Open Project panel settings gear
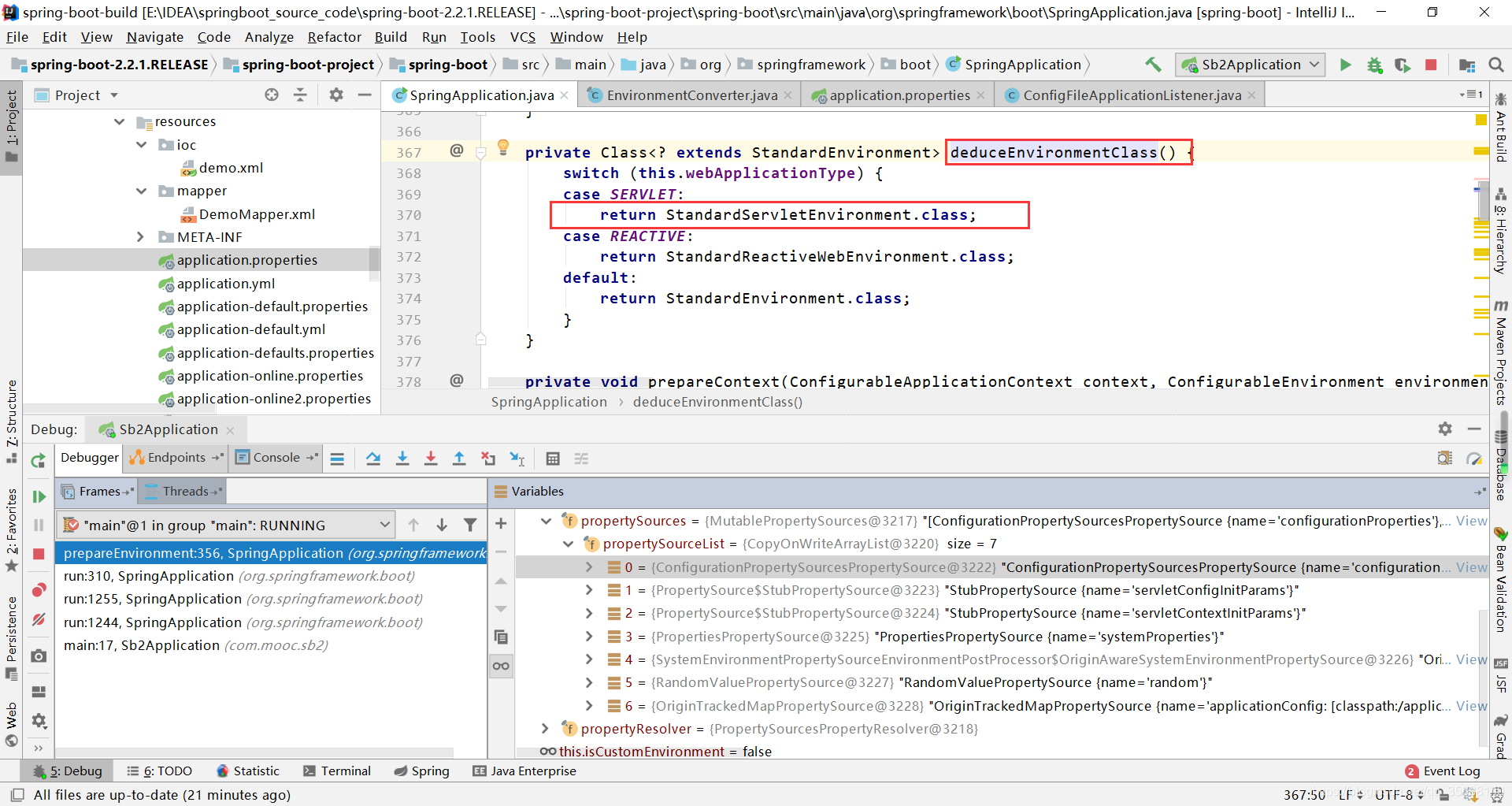This screenshot has width=1512, height=806. pyautogui.click(x=336, y=95)
